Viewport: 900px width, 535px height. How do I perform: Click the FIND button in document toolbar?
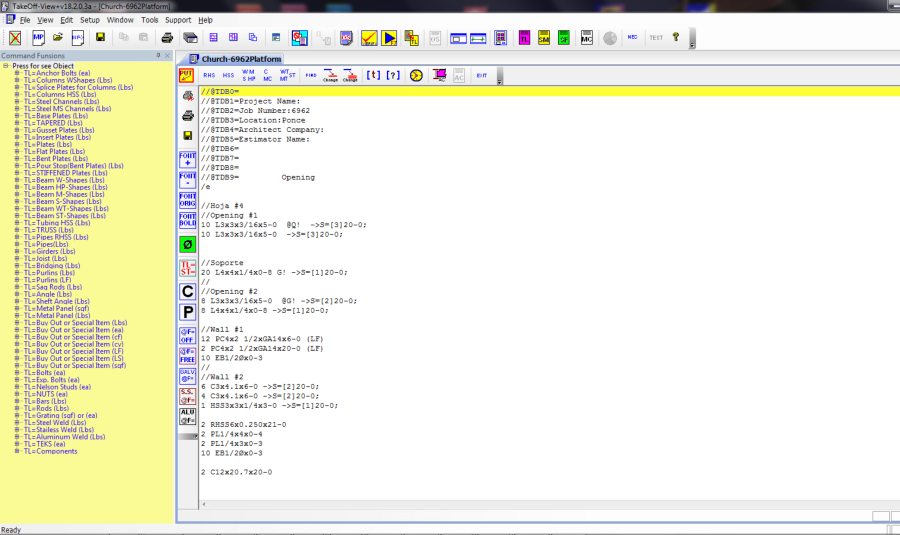(311, 75)
